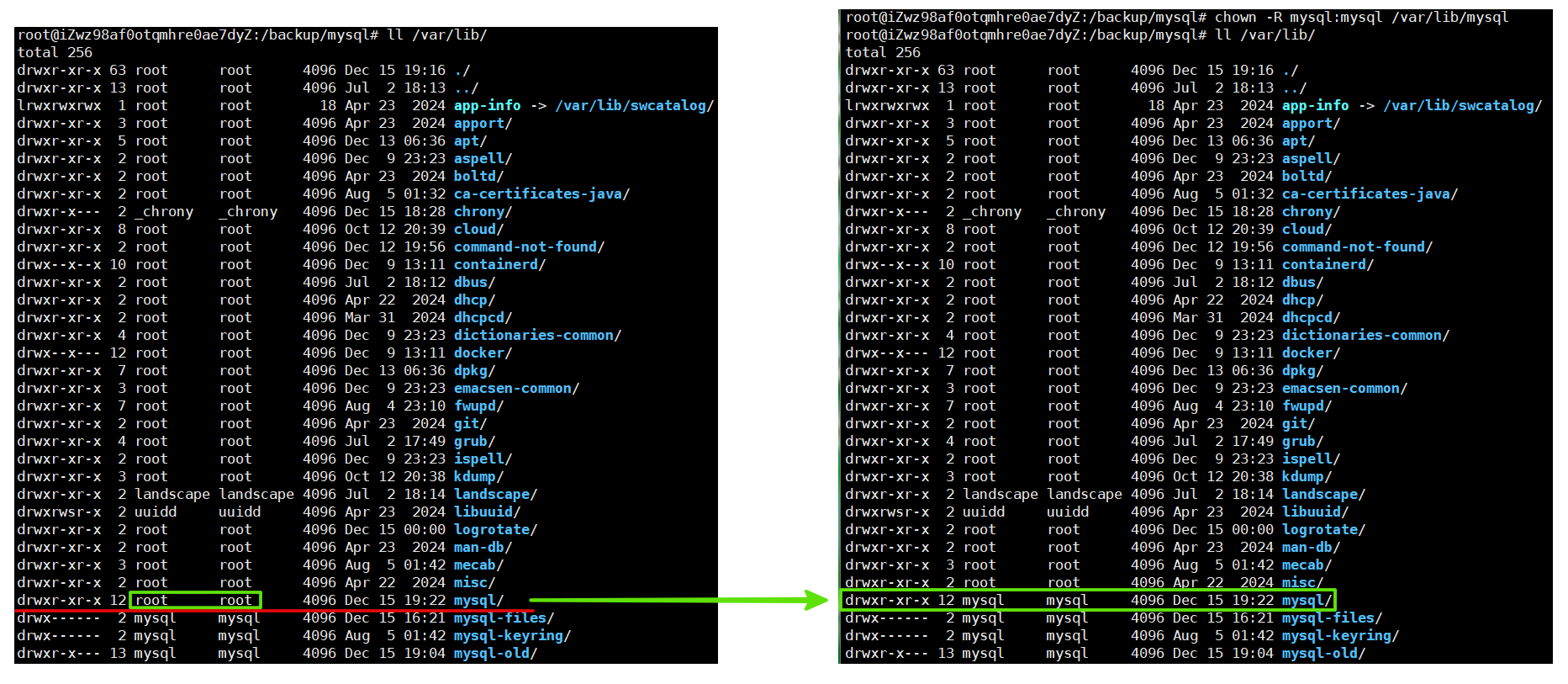Click 'cloud/' directory in right terminal

point(1307,230)
